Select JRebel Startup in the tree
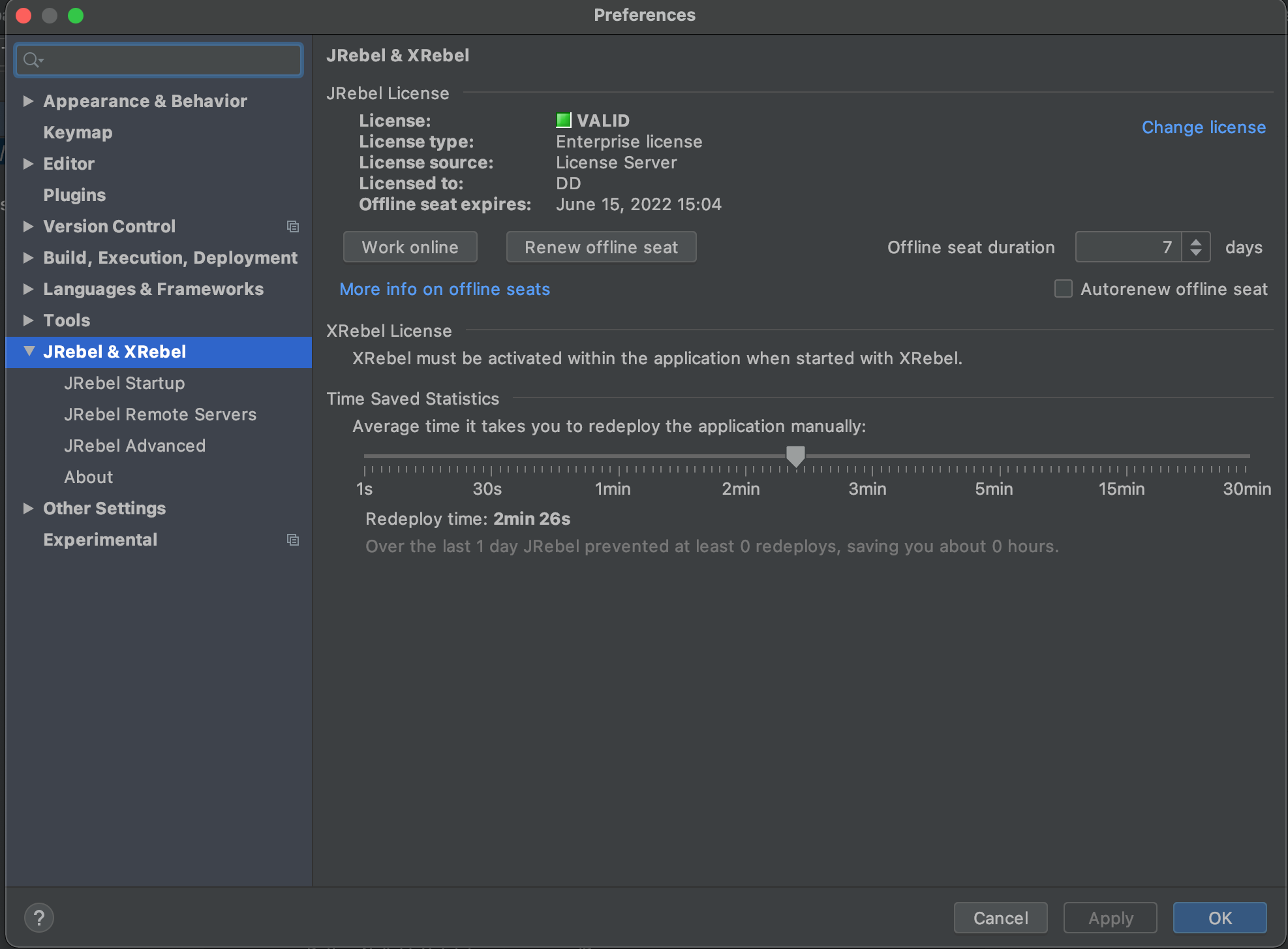This screenshot has width=1288, height=949. pos(125,383)
